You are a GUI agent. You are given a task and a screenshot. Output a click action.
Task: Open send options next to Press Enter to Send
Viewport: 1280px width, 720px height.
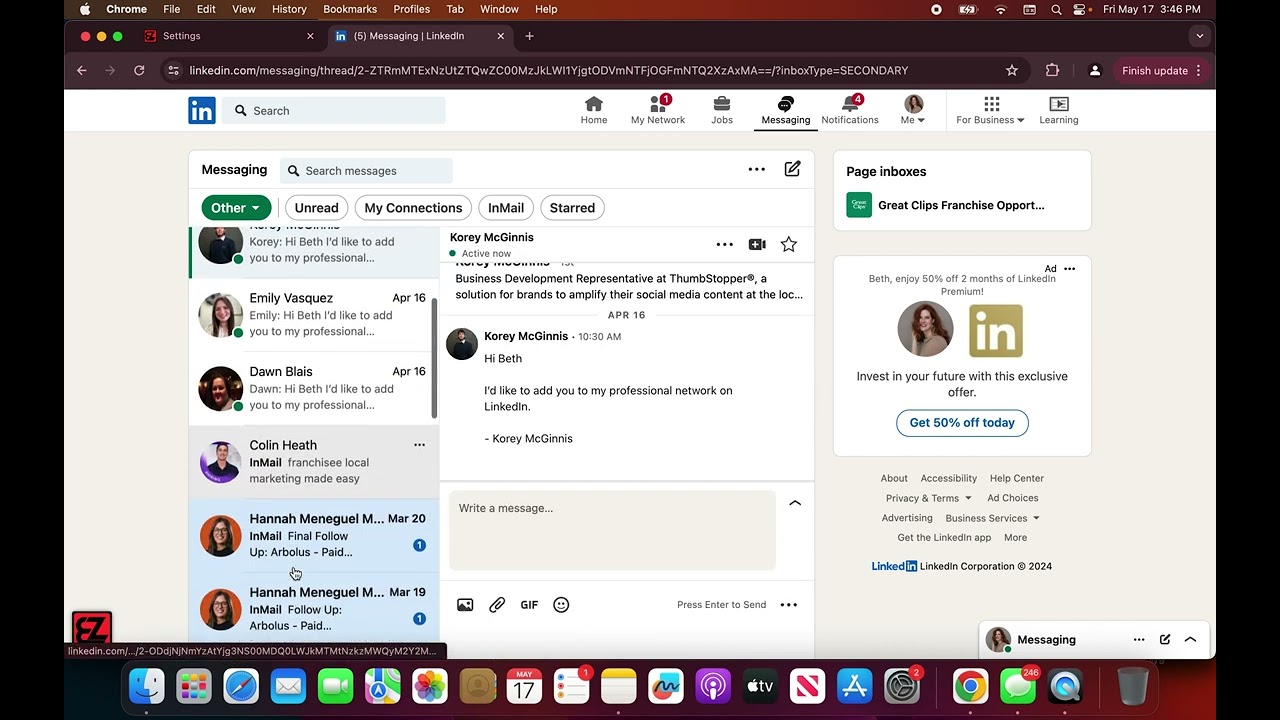pos(789,605)
